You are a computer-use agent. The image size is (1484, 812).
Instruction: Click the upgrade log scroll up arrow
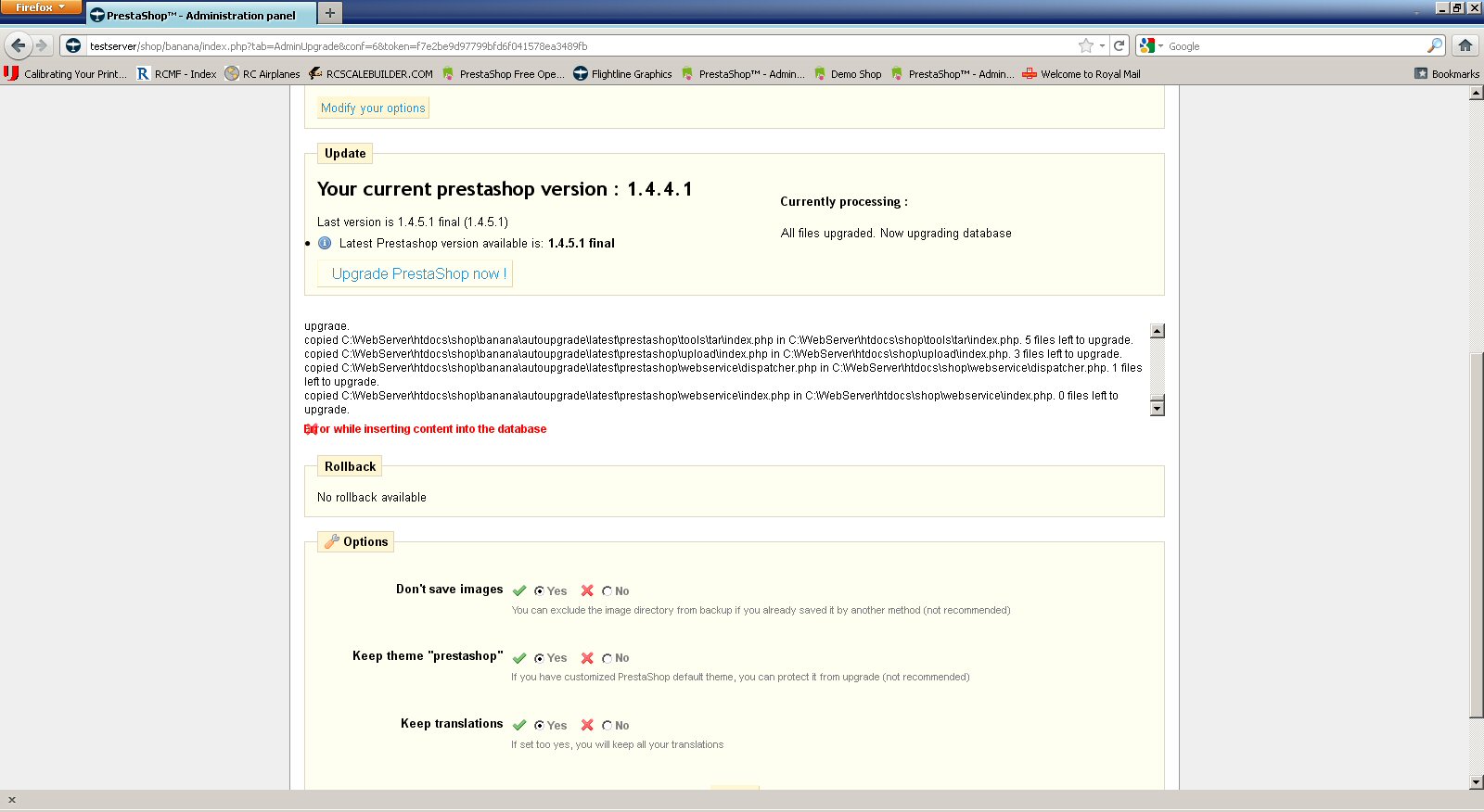pyautogui.click(x=1157, y=331)
